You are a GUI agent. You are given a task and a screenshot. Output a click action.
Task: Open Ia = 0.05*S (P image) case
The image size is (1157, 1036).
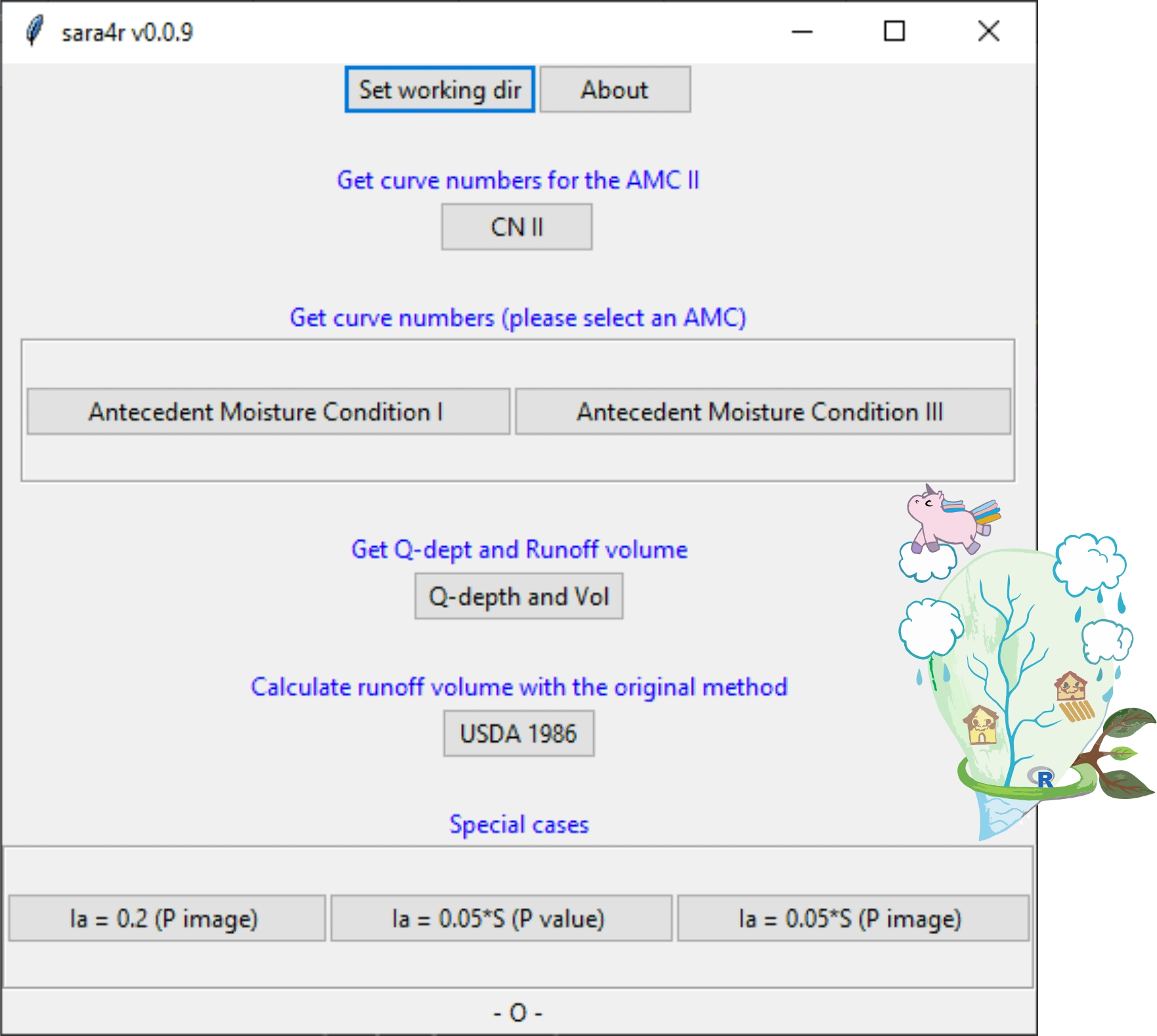(x=852, y=918)
